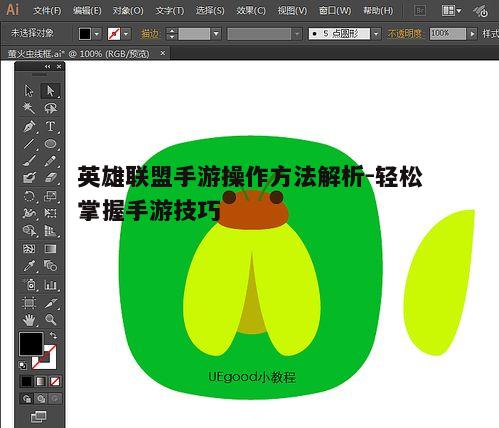Select the Direct Selection tool
The width and height of the screenshot is (499, 428).
(x=50, y=91)
